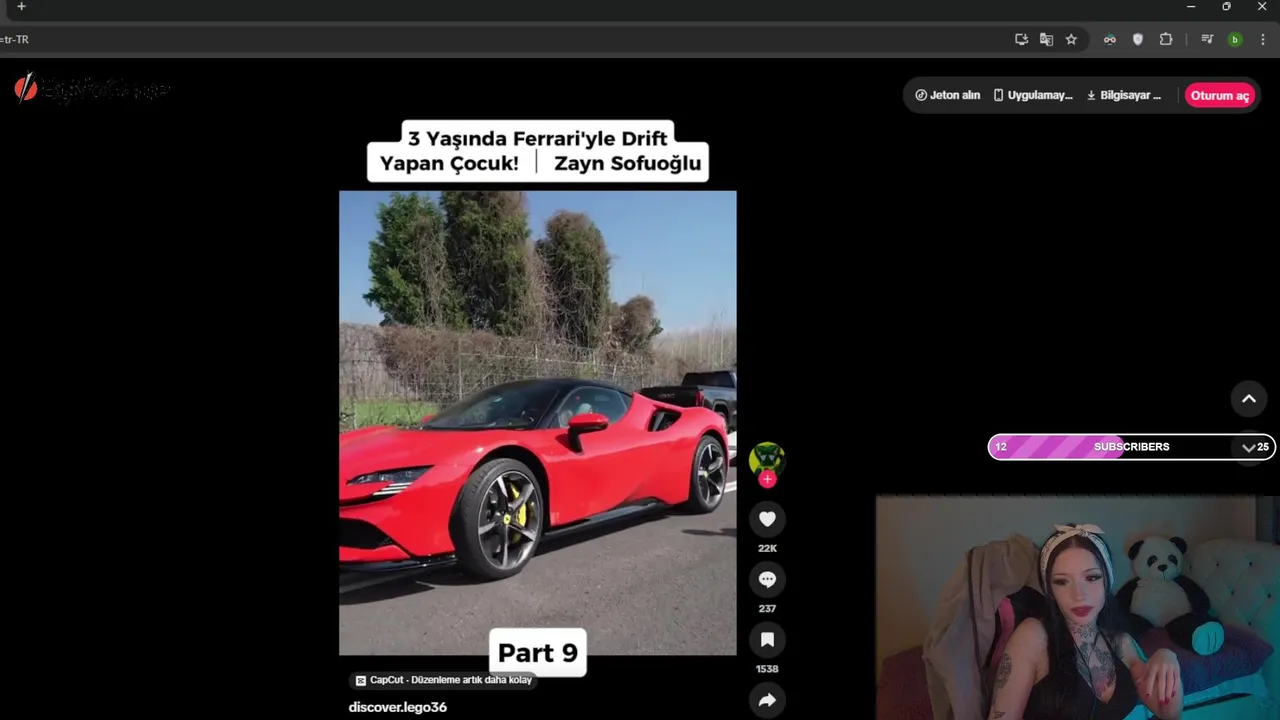The height and width of the screenshot is (720, 1280).
Task: Click the 'Oturum aç' login button
Action: 1219,95
